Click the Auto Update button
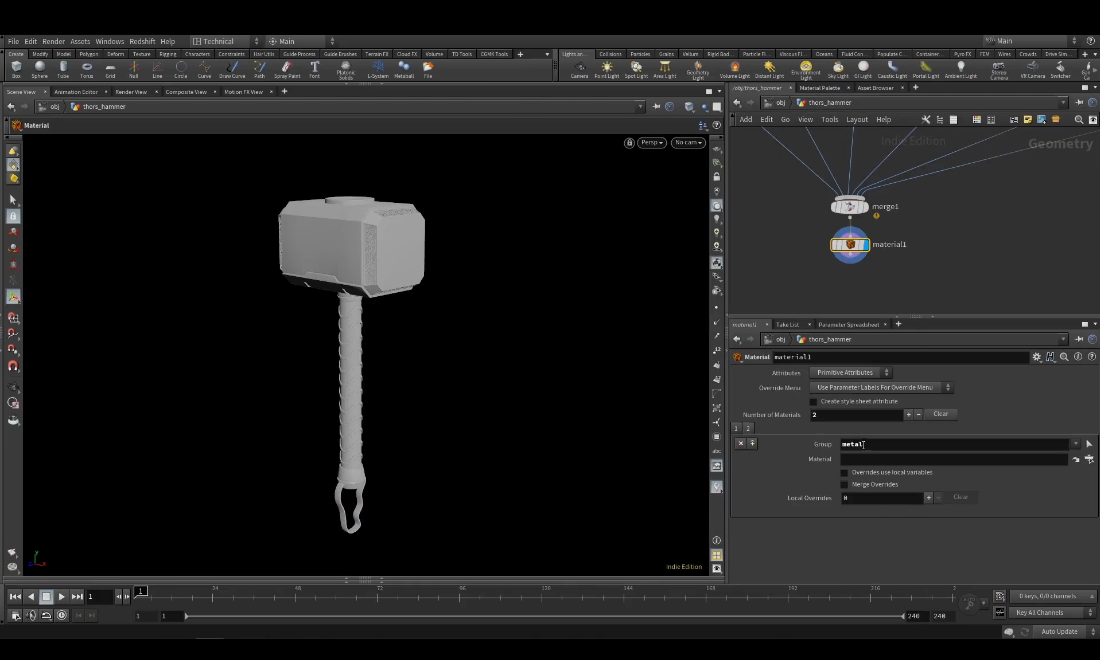 [x=1060, y=631]
